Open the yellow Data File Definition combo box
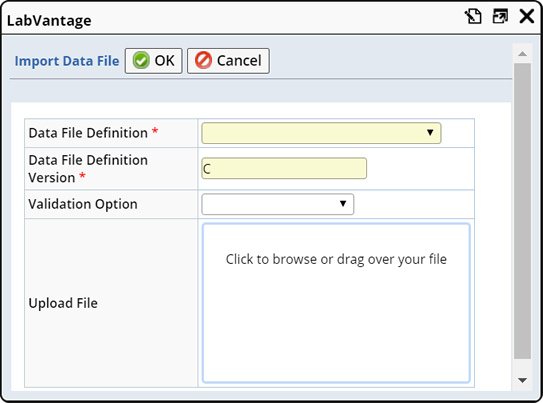This screenshot has width=543, height=403. pos(321,133)
